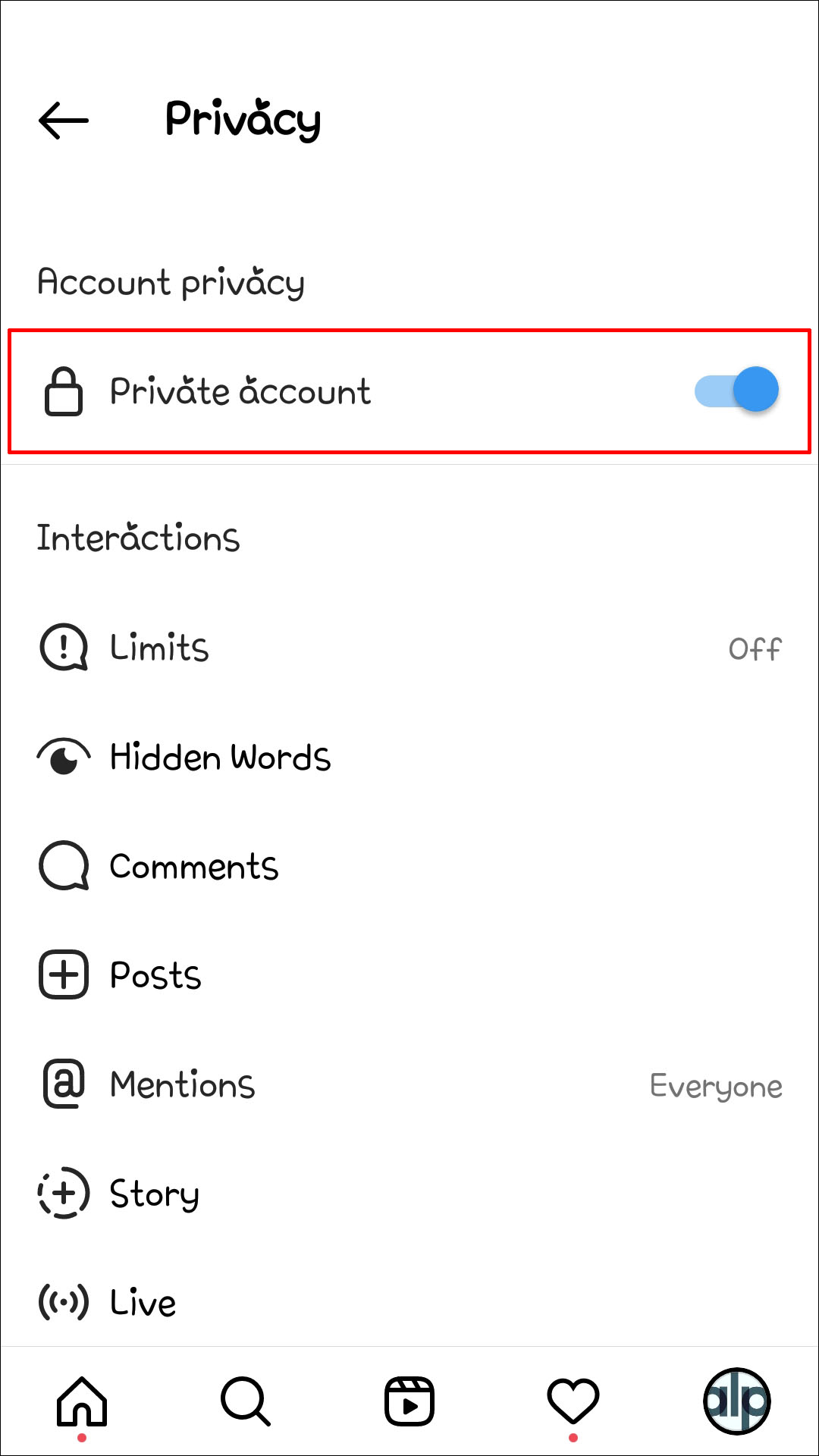
Task: Tap the Comments bubble icon
Action: [x=64, y=866]
